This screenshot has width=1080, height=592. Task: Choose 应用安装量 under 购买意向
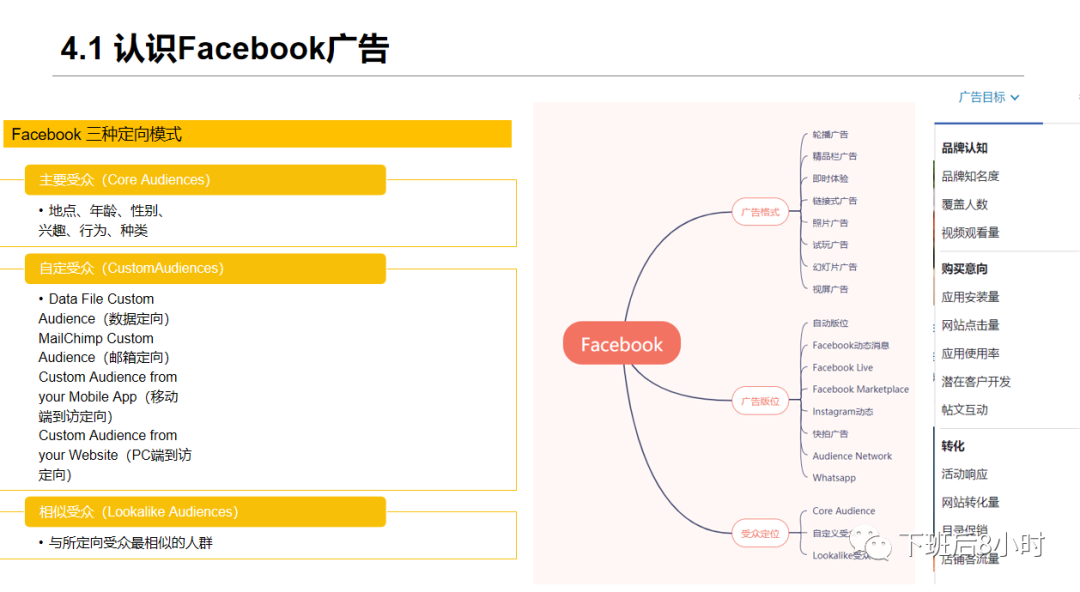click(x=970, y=297)
